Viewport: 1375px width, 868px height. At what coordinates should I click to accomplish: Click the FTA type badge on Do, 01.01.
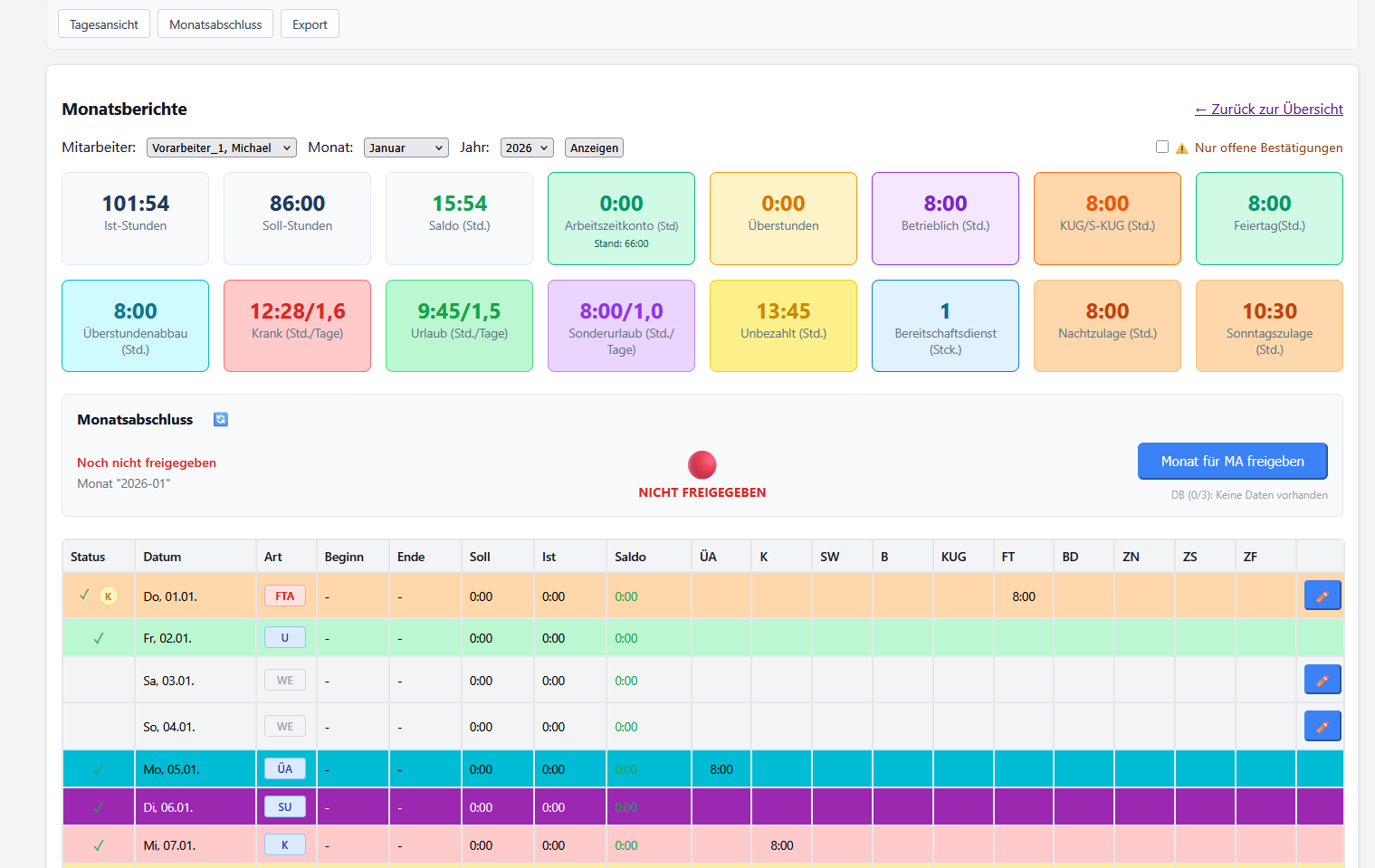coord(285,596)
